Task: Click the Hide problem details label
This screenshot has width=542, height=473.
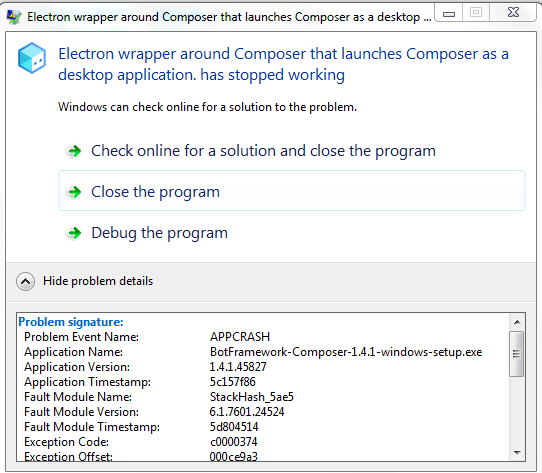Action: pyautogui.click(x=98, y=281)
